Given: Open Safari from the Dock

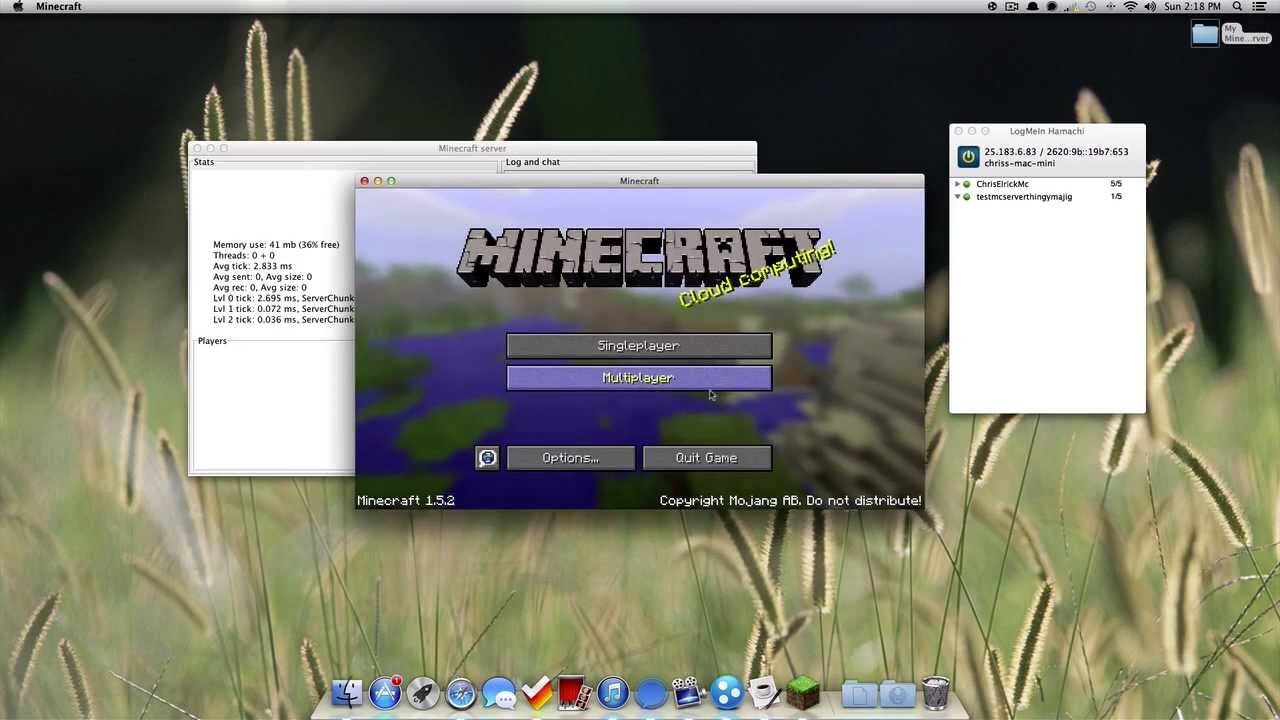Looking at the screenshot, I should coord(461,692).
